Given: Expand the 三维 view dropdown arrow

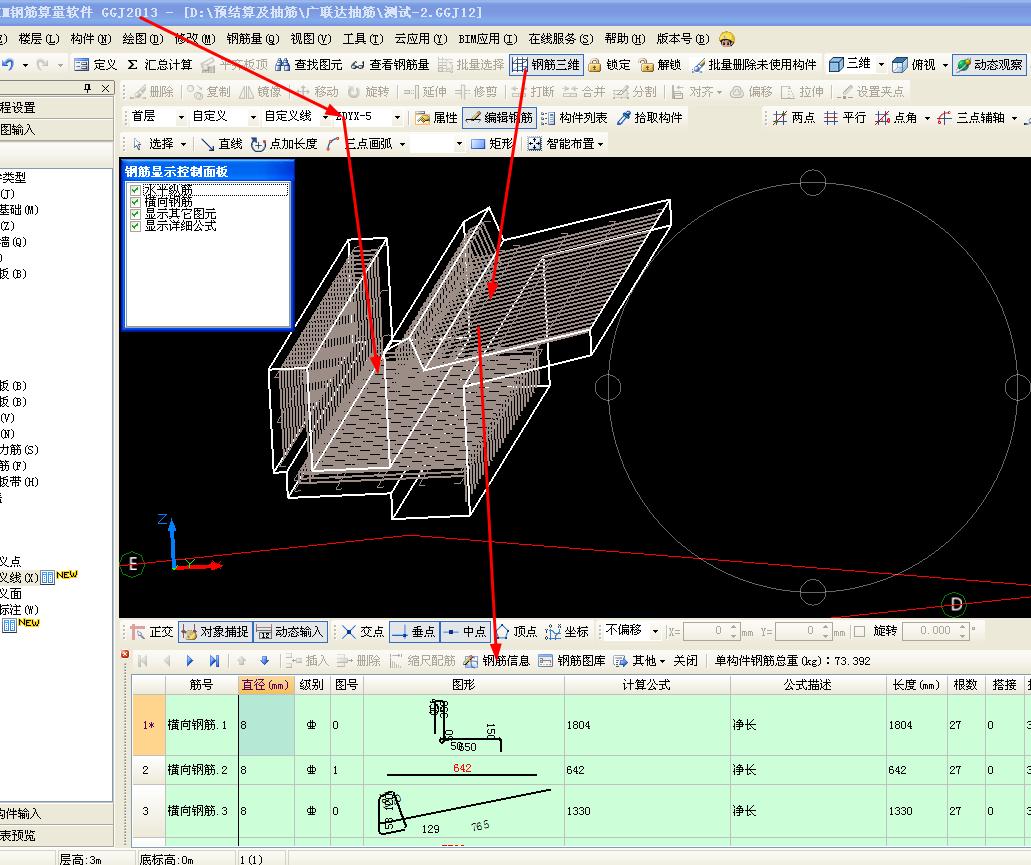Looking at the screenshot, I should click(x=881, y=64).
